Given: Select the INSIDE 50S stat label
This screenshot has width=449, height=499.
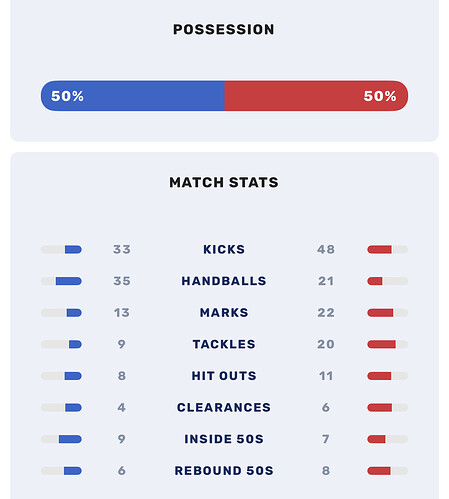Looking at the screenshot, I should pos(224,439).
